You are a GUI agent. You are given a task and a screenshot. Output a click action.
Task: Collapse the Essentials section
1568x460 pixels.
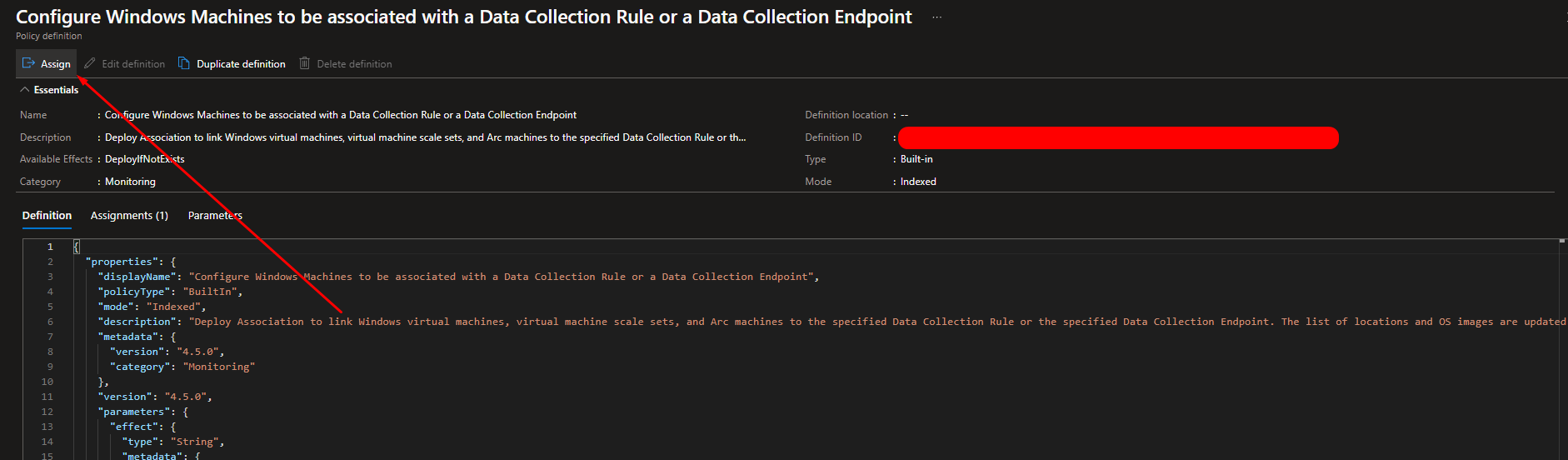(x=25, y=90)
